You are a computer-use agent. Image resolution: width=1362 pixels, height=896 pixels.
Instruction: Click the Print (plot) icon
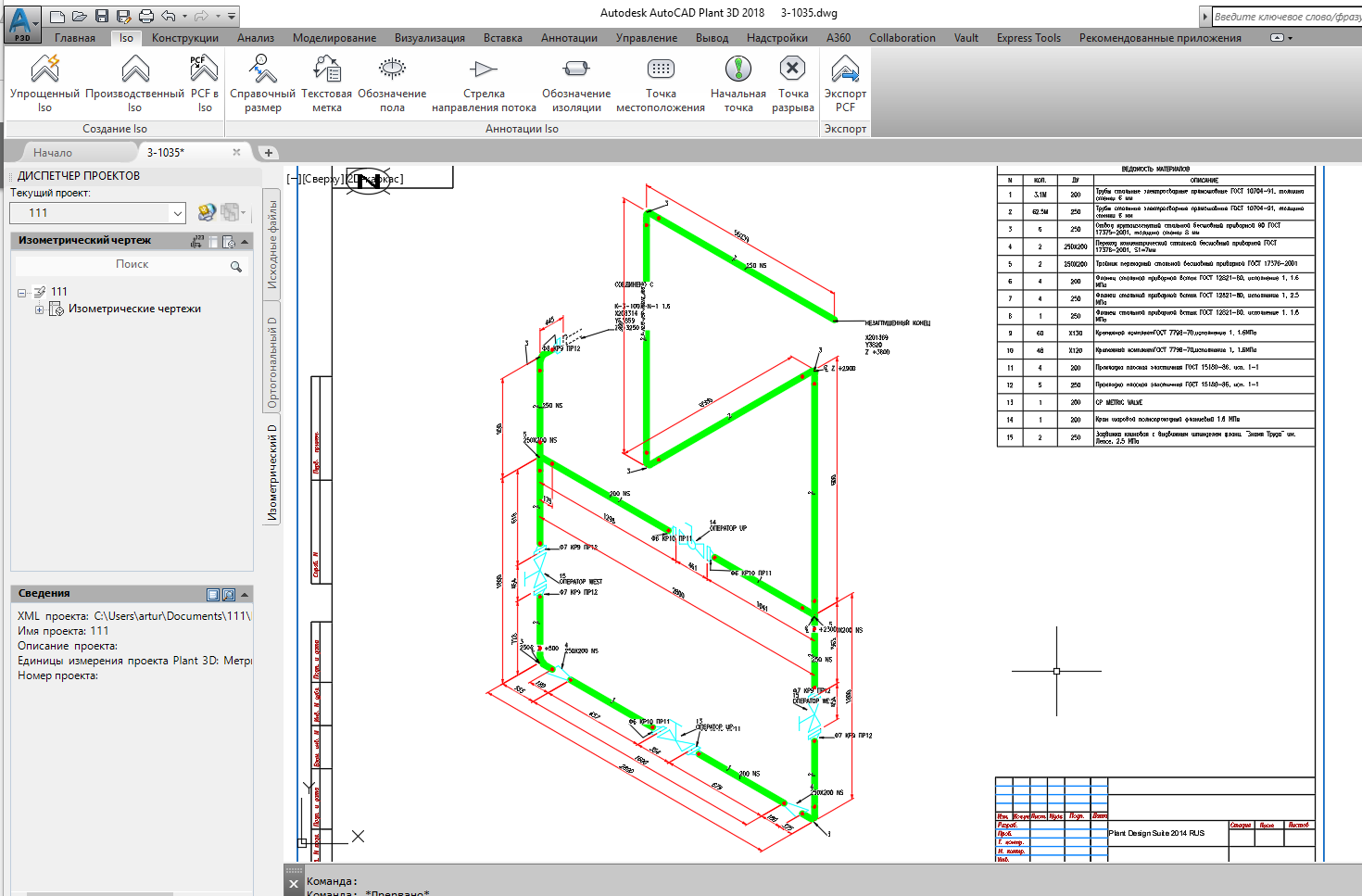pyautogui.click(x=146, y=16)
